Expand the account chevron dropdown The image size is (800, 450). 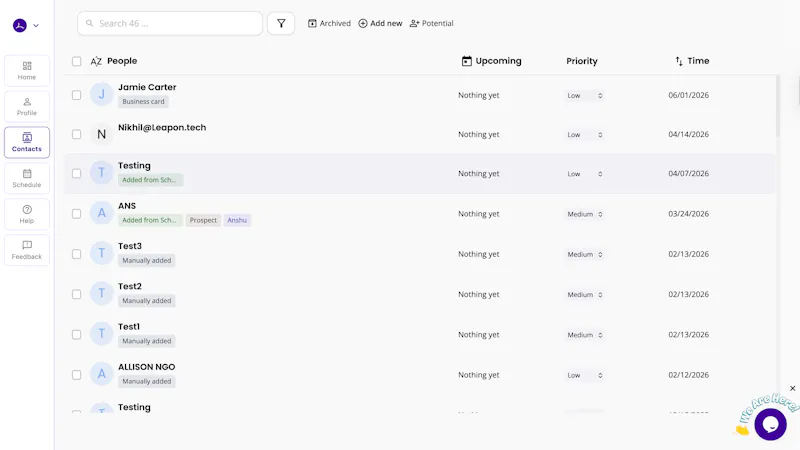(36, 26)
